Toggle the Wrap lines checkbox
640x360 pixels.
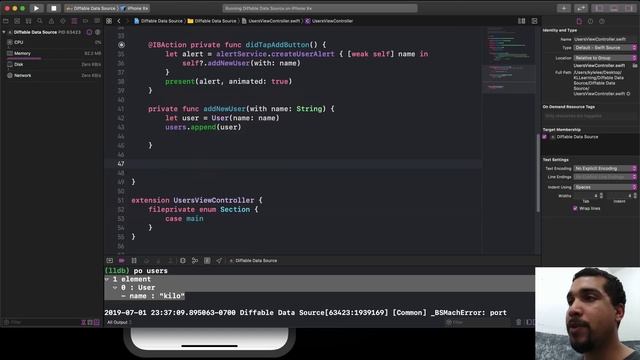[575, 208]
